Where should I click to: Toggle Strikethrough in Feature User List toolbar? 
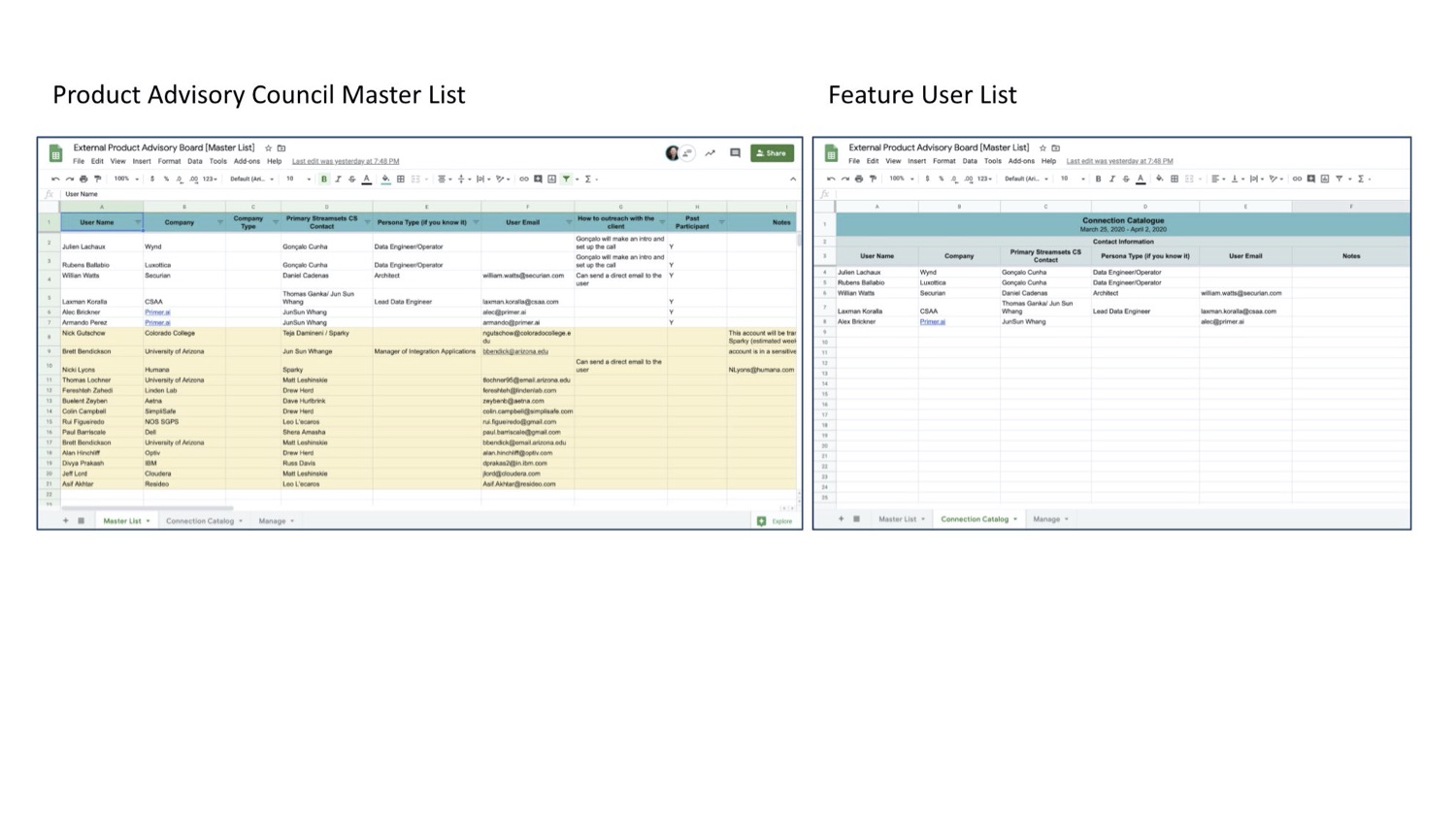point(1126,179)
